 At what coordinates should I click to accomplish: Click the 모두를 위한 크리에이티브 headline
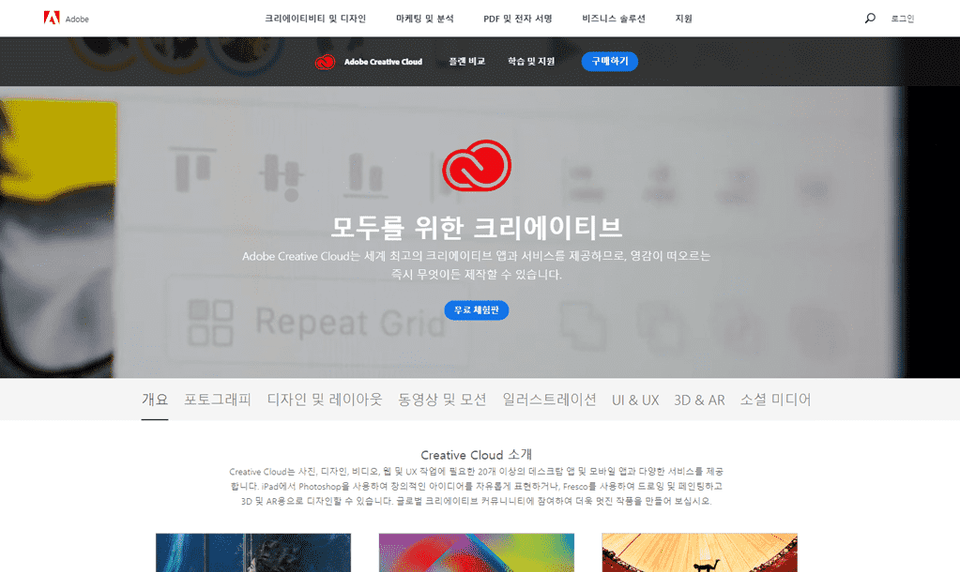pos(476,227)
